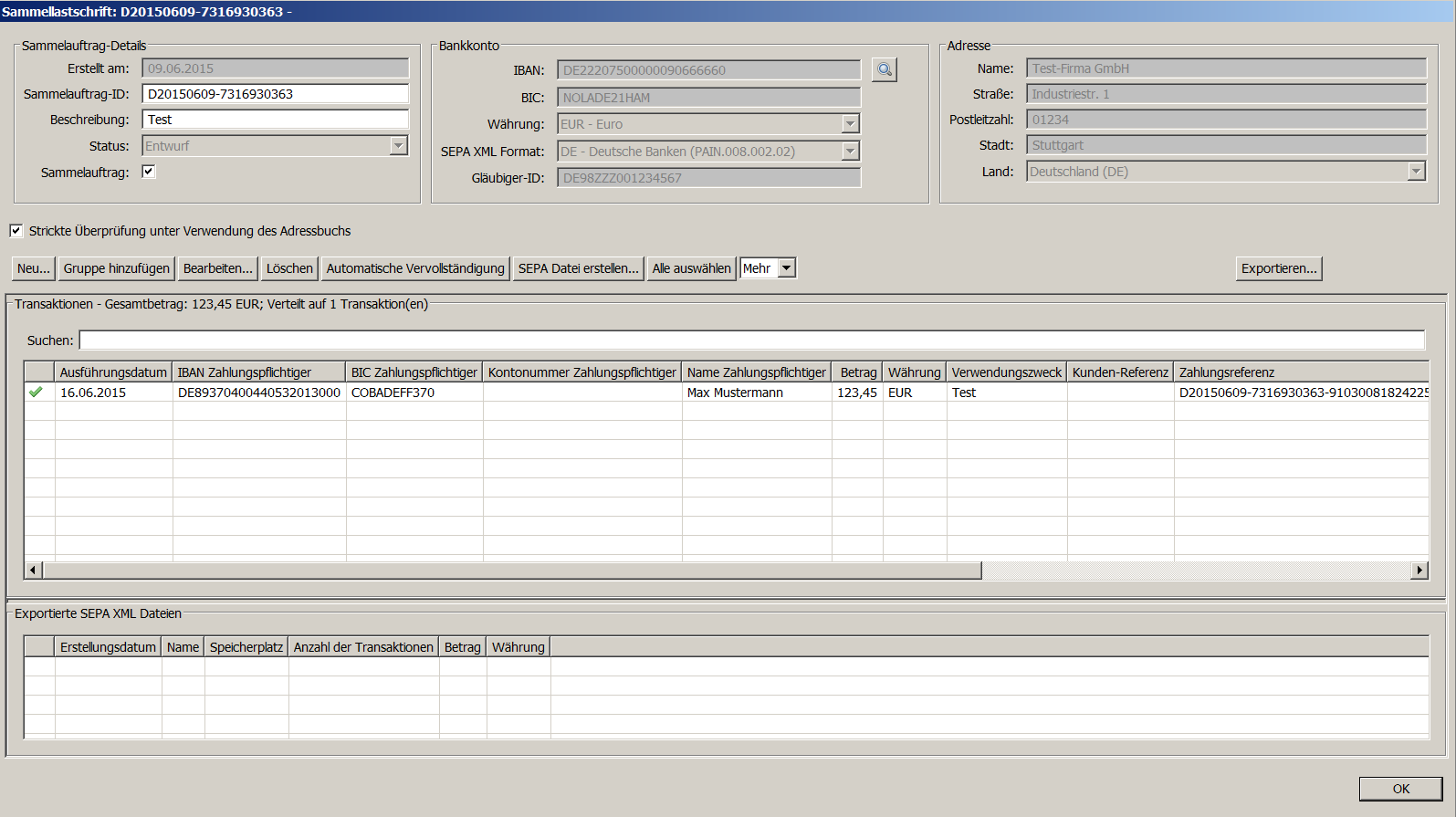Select the Zahlungsreferenz D20150609 cell

click(x=1301, y=393)
